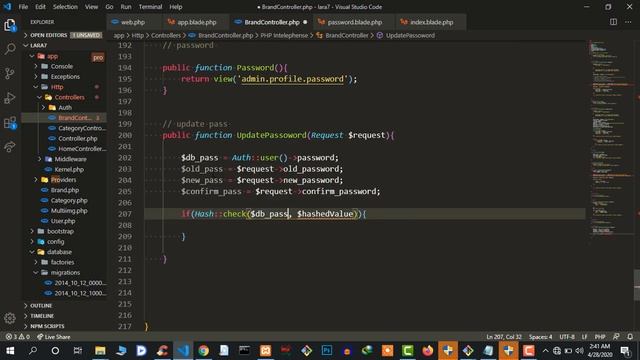Screen dimensions: 640x360
Task: Expand the Middleware folder
Action: (x=64, y=159)
